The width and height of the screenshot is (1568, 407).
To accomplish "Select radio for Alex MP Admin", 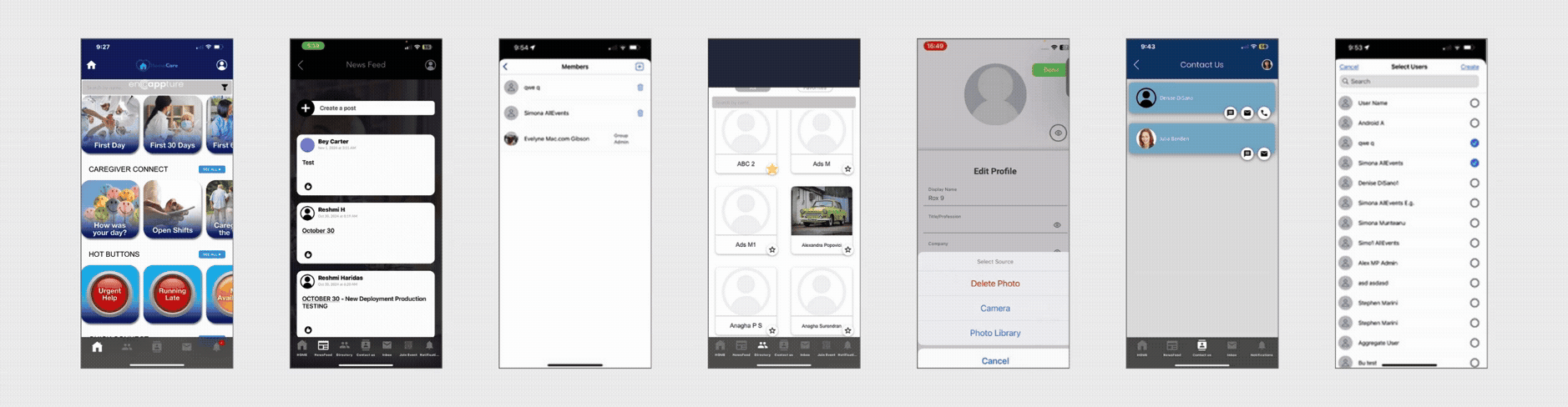I will [1474, 264].
